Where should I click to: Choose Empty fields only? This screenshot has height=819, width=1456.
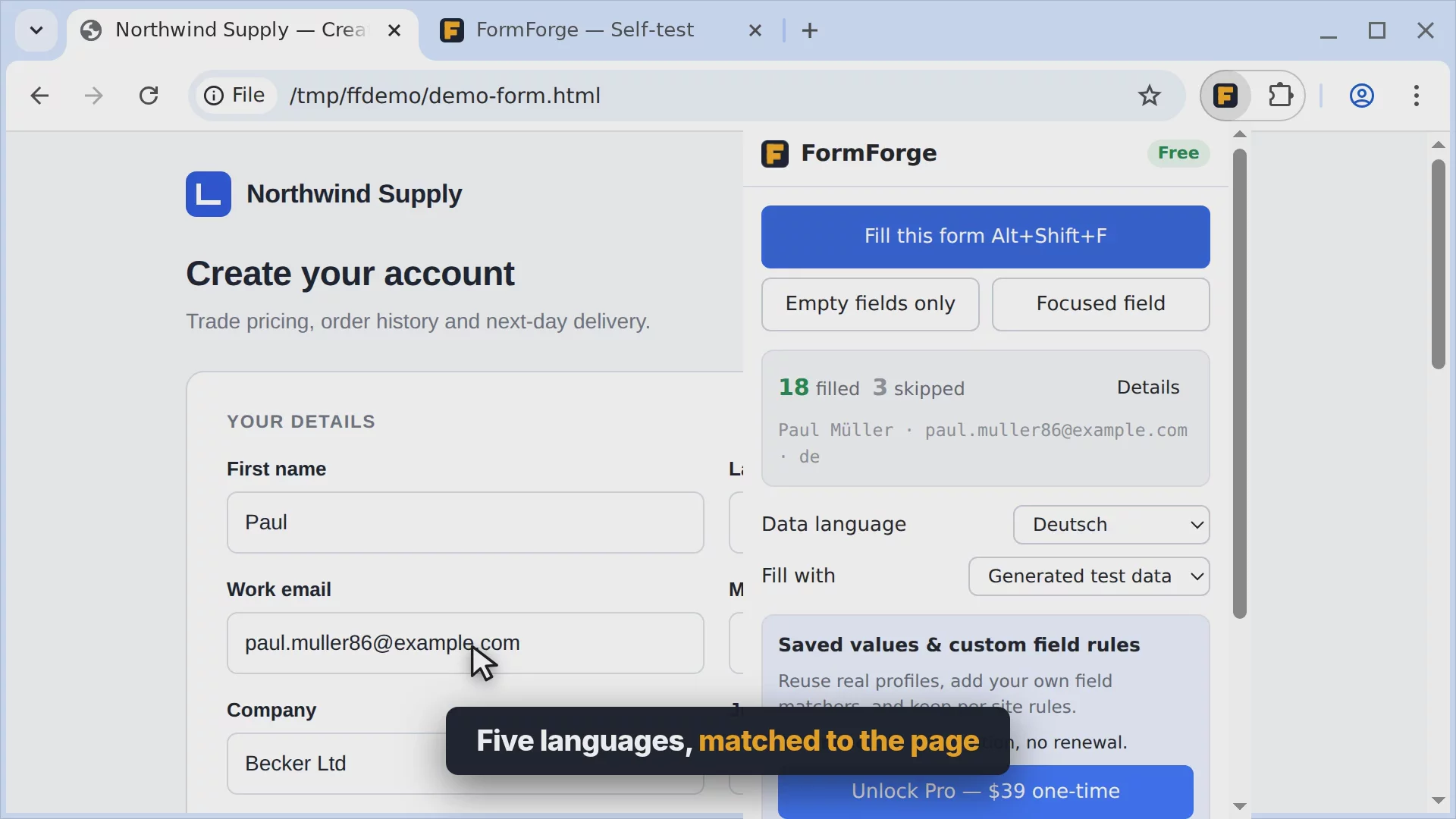tap(870, 304)
